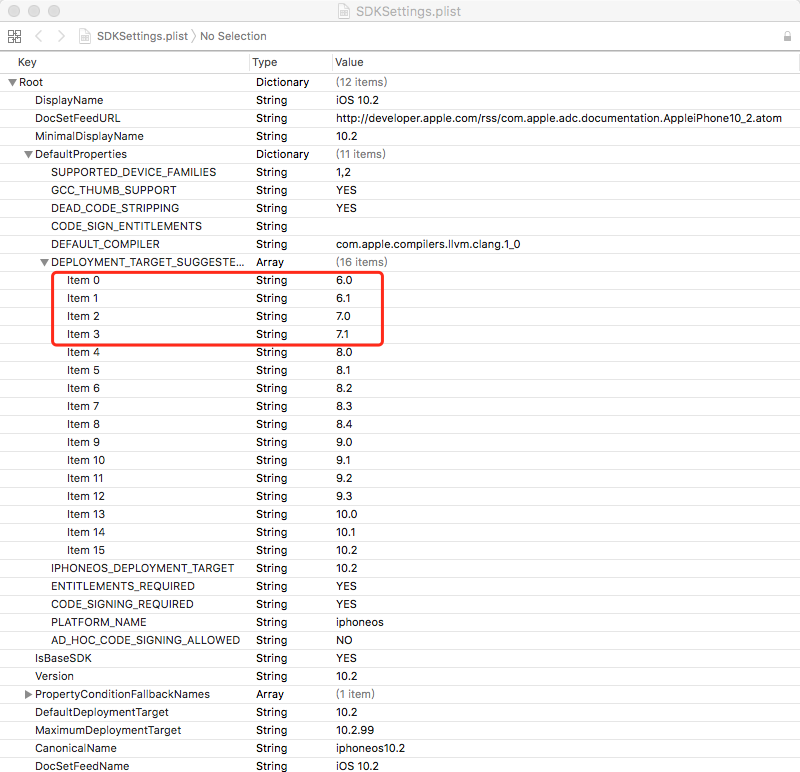Collapse the Root dictionary

tap(12, 82)
